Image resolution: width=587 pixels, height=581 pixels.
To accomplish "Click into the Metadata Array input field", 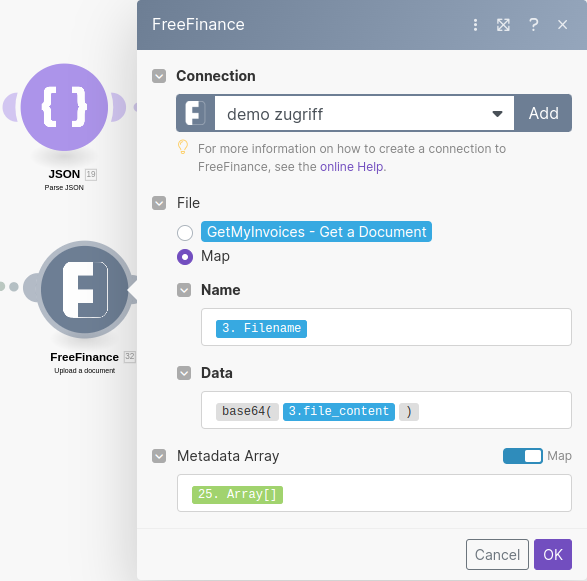I will [x=374, y=493].
